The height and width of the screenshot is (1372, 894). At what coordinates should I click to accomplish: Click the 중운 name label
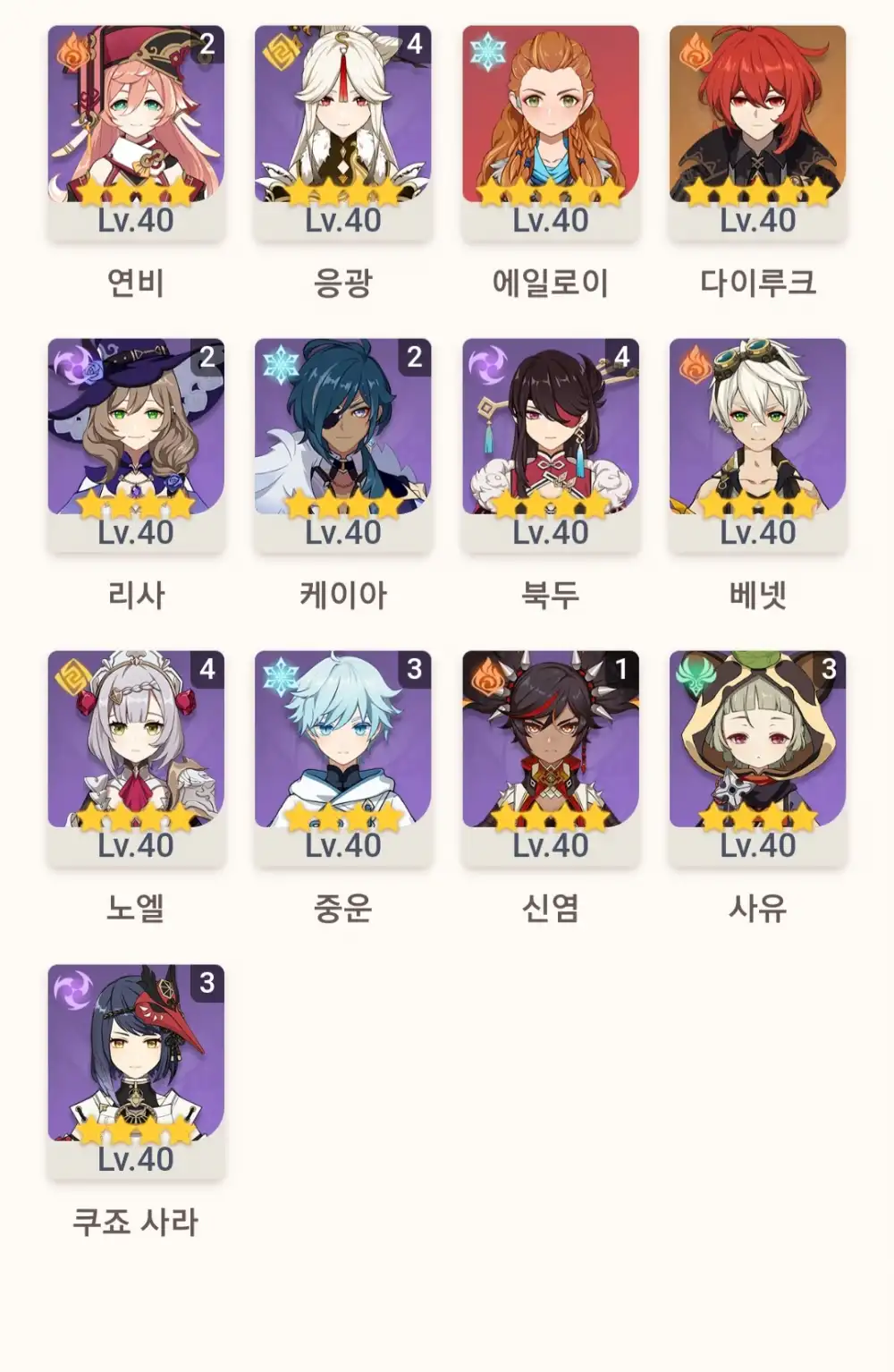[343, 908]
